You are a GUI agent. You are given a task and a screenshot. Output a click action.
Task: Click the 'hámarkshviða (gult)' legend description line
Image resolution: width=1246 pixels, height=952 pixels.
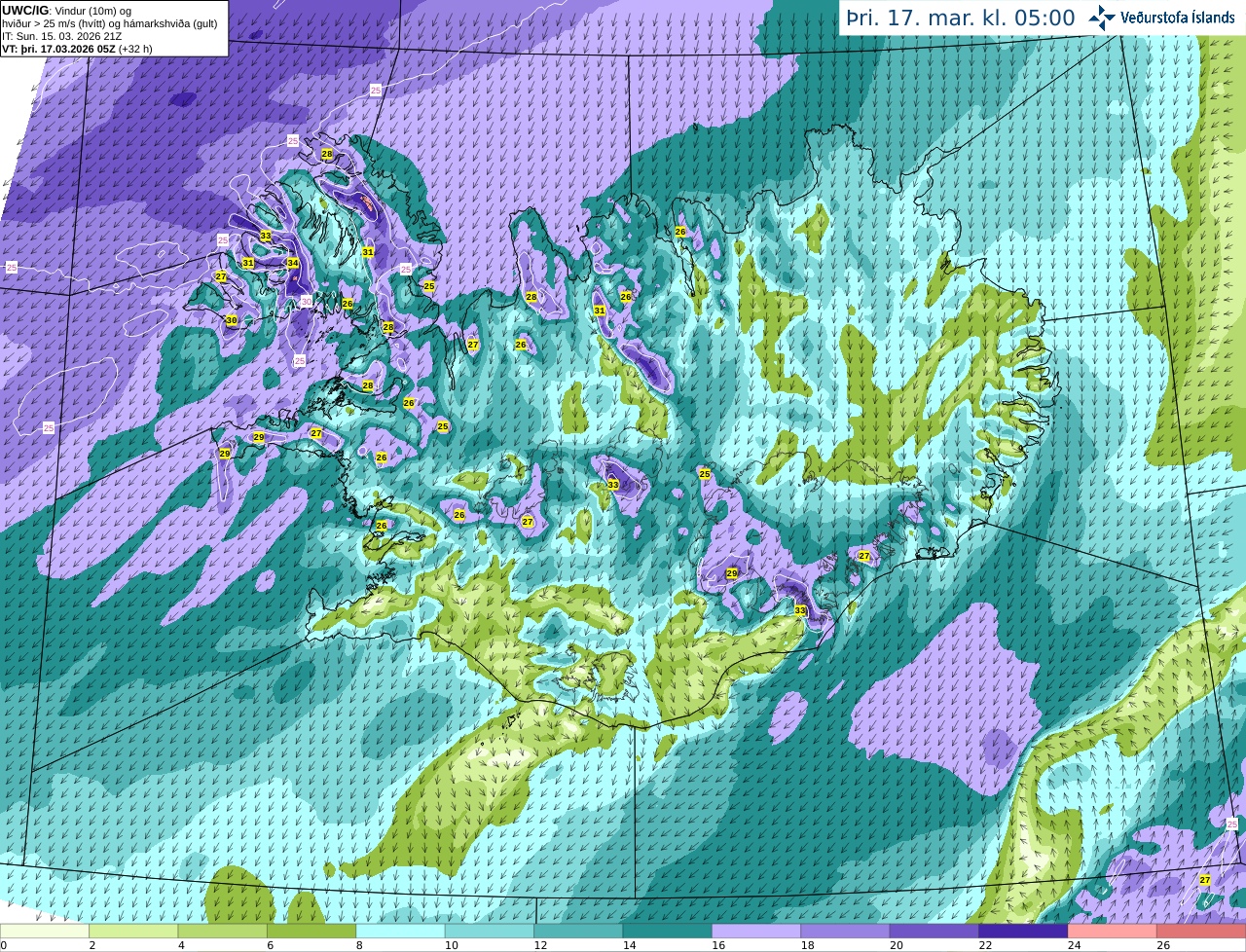point(109,23)
